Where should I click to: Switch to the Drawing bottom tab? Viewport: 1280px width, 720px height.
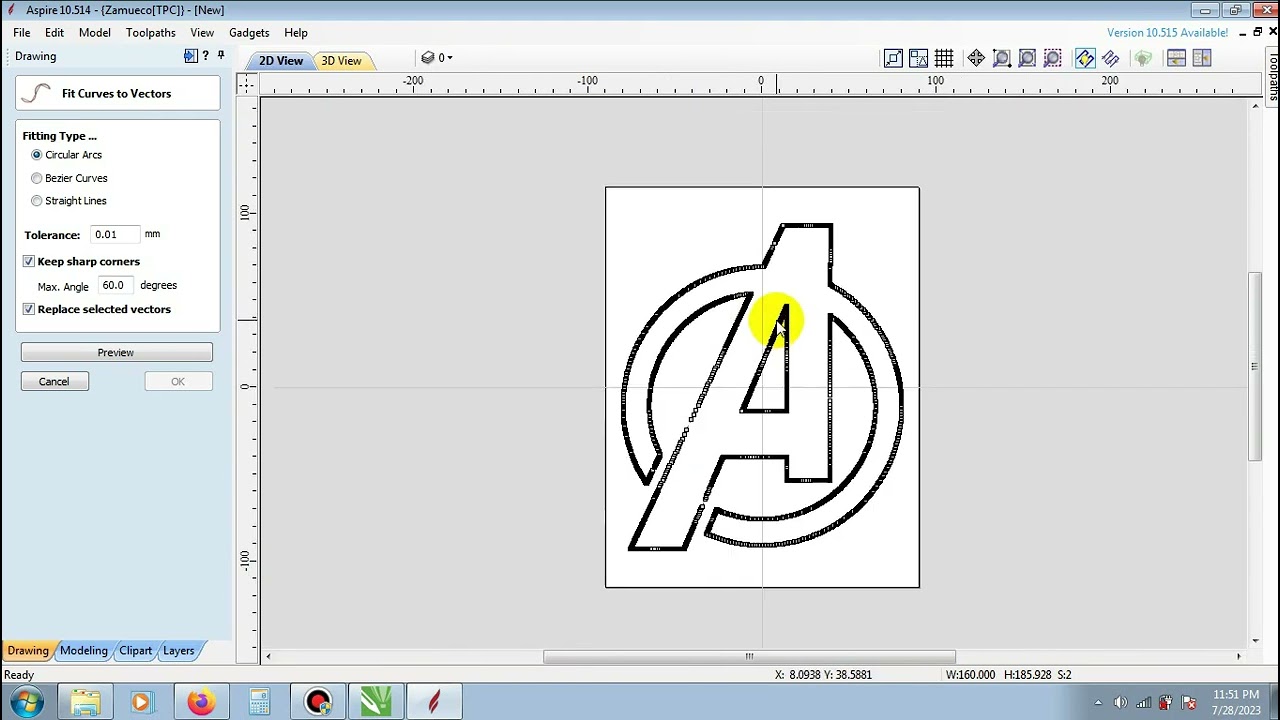(x=28, y=651)
